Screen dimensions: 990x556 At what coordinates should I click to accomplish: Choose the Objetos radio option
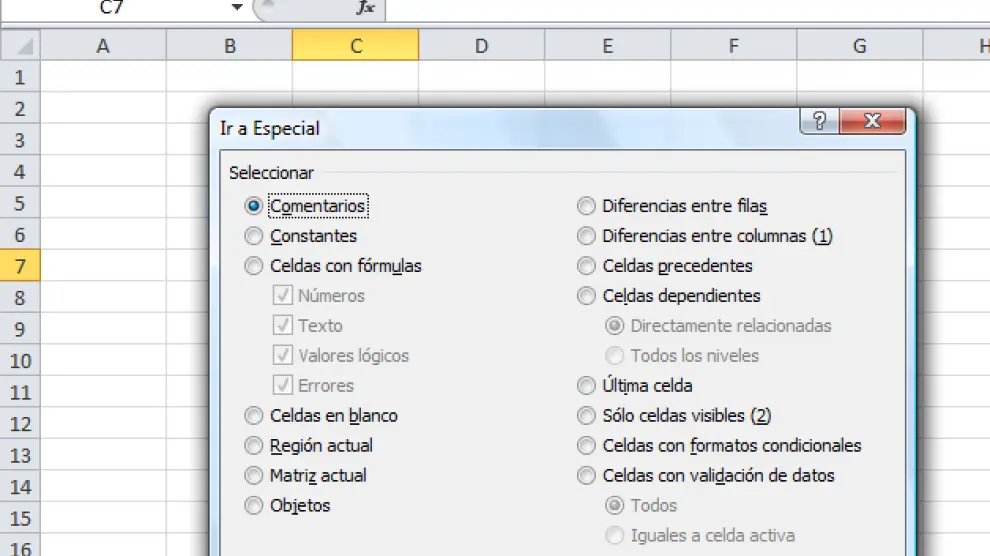pyautogui.click(x=254, y=506)
